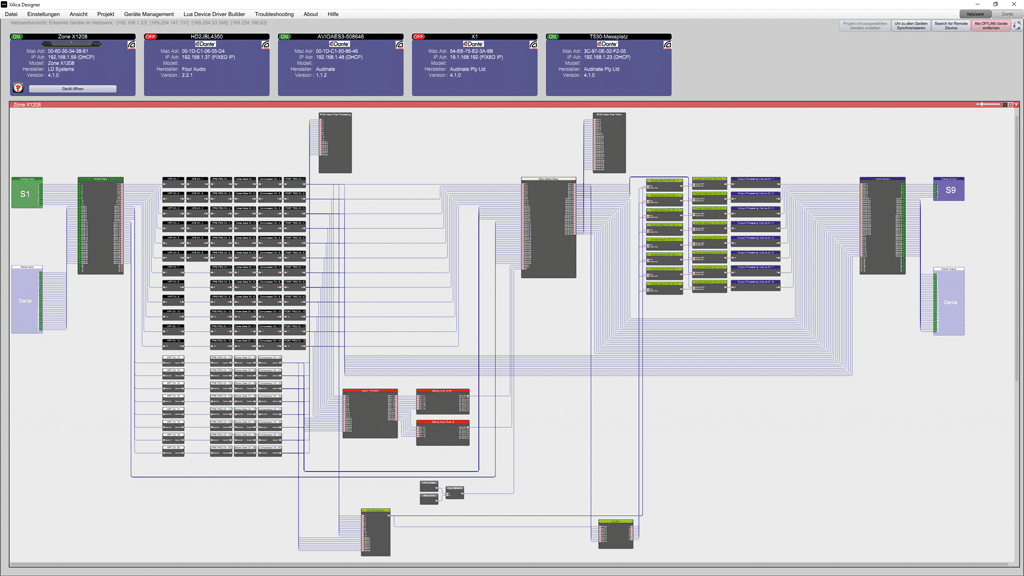Toggle ON status badge of Zone X1208
This screenshot has width=1024, height=576.
click(x=16, y=37)
